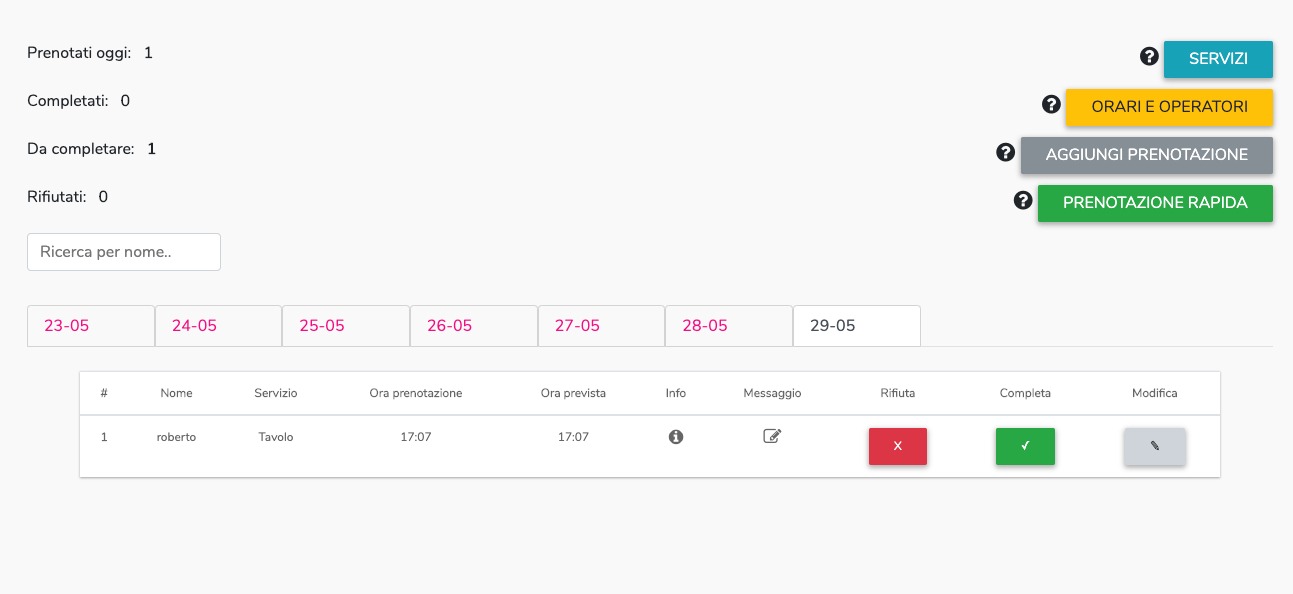Open the 25-05 date tab

pos(346,326)
